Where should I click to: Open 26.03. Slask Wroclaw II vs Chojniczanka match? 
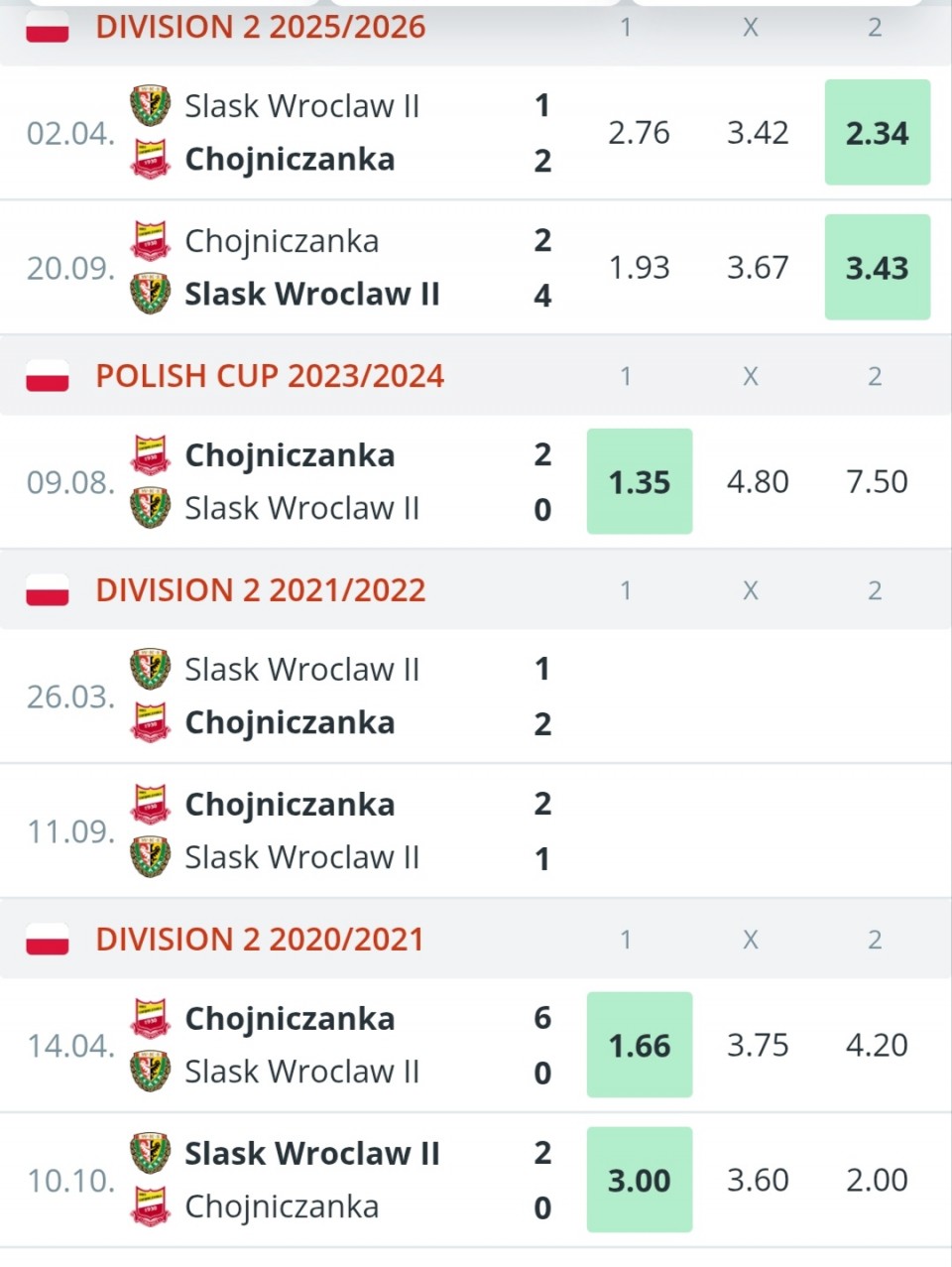(x=476, y=697)
